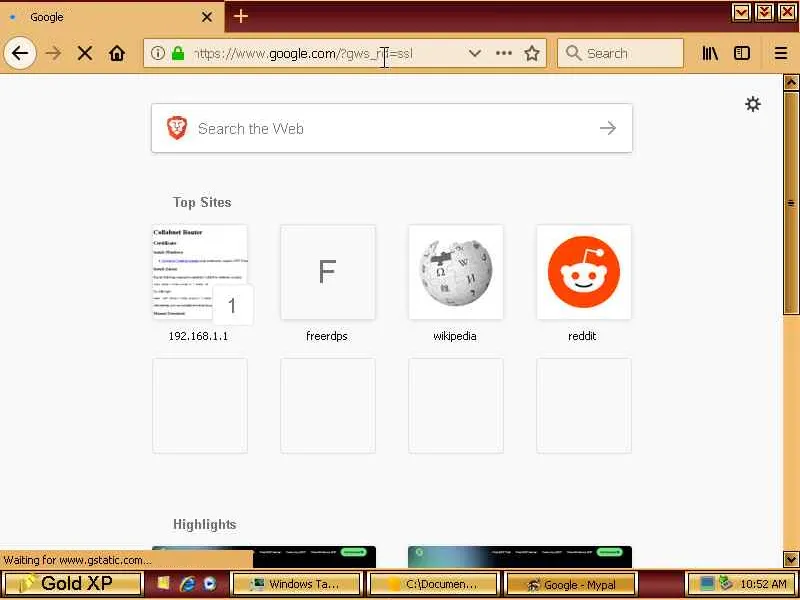Click the Highlights heading

[x=205, y=524]
